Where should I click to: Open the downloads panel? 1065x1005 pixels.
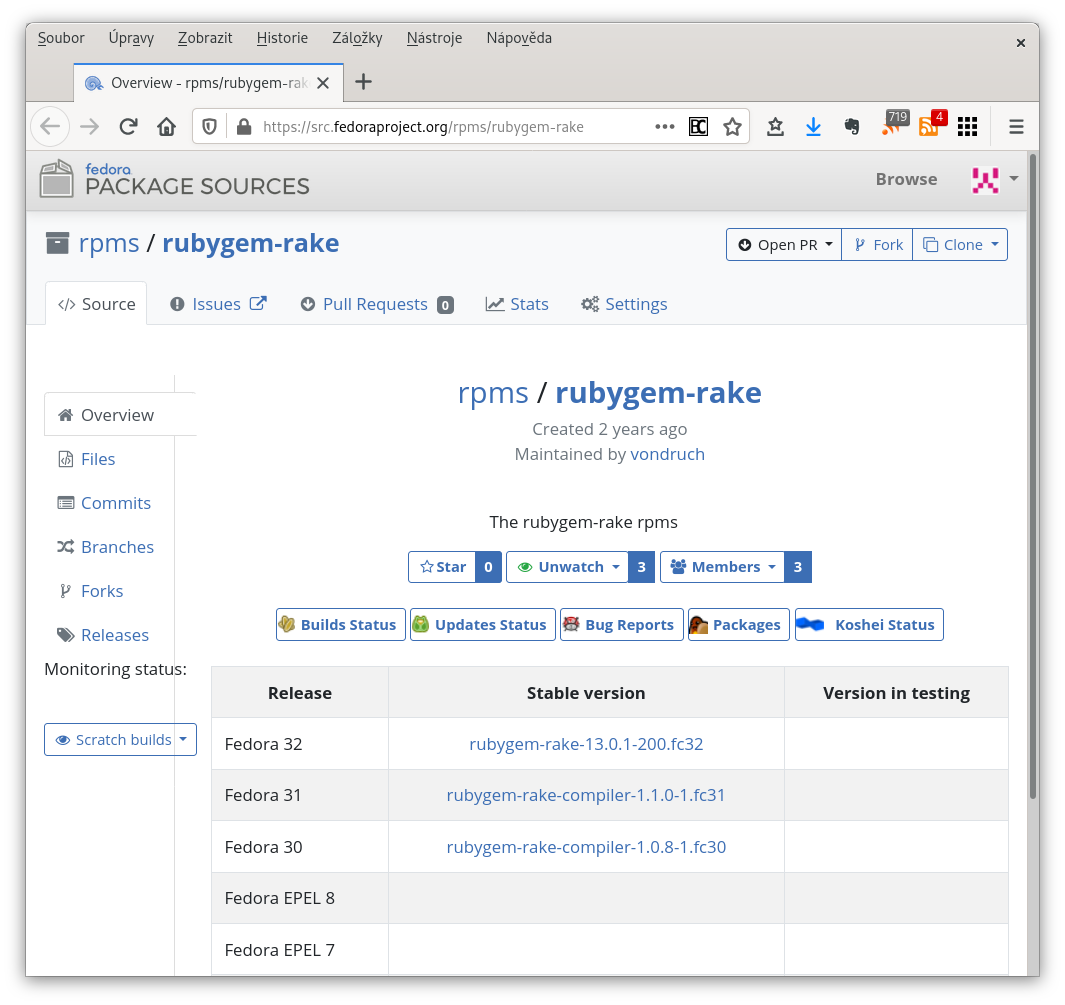click(x=813, y=126)
